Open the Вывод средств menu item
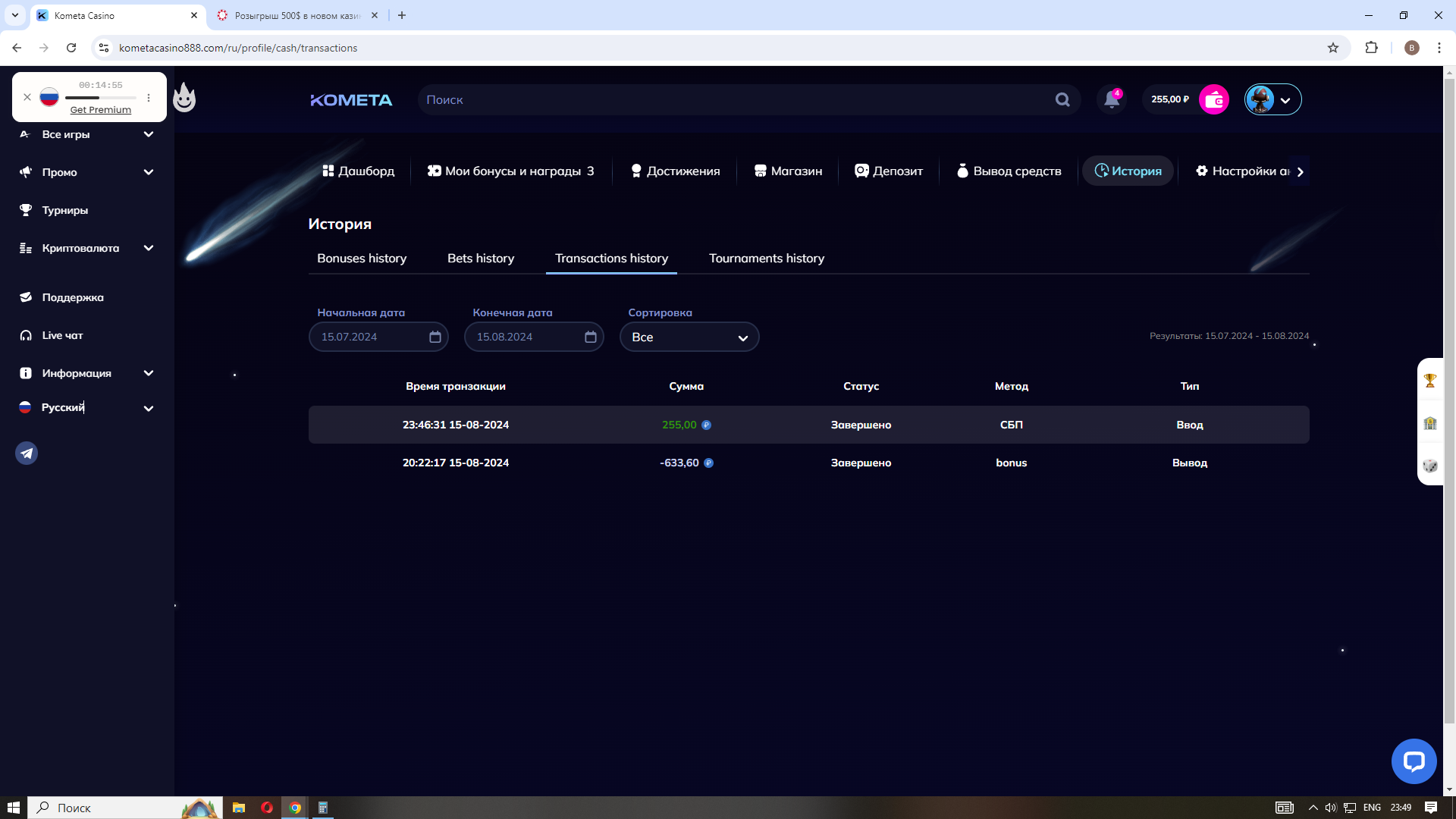The height and width of the screenshot is (819, 1456). tap(1009, 171)
